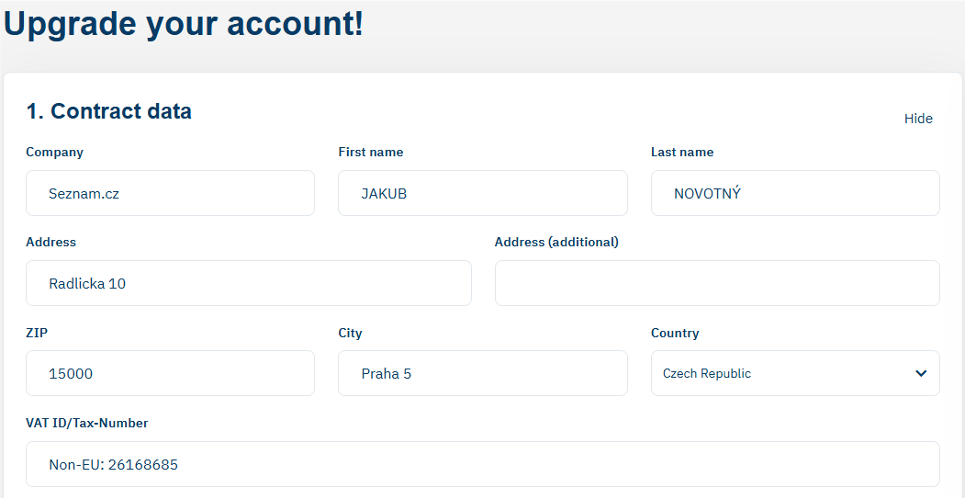Click the Hide link for Contract data

coord(918,119)
